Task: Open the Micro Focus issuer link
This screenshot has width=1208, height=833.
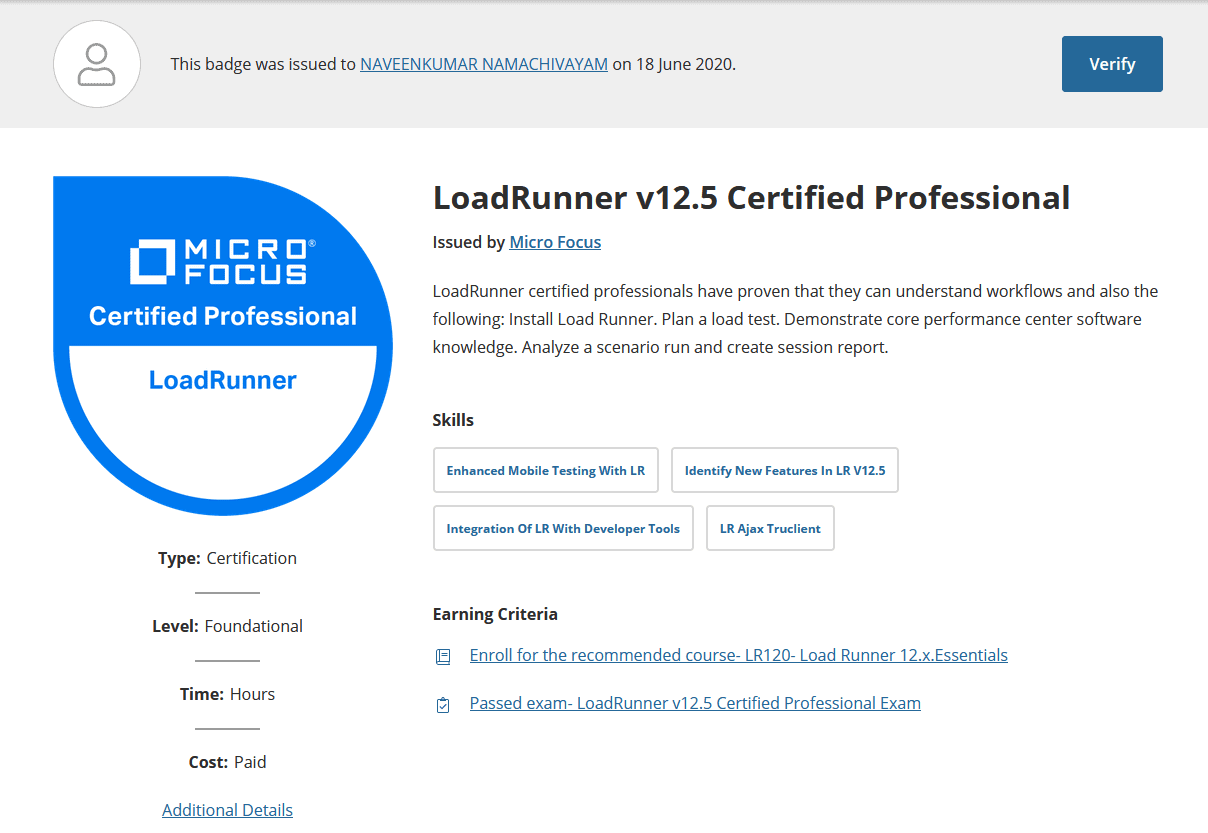Action: [x=555, y=241]
